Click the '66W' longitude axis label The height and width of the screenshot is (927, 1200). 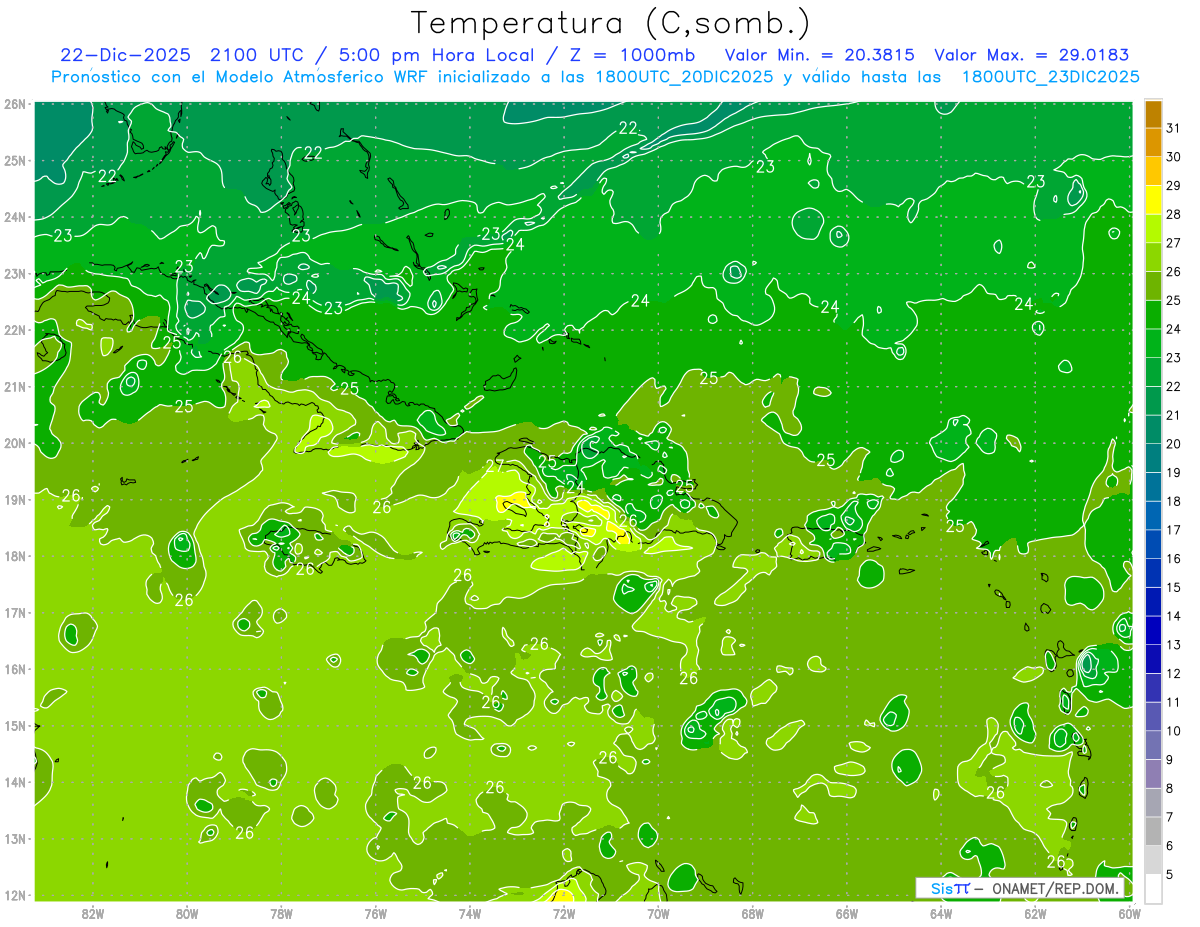click(x=846, y=912)
